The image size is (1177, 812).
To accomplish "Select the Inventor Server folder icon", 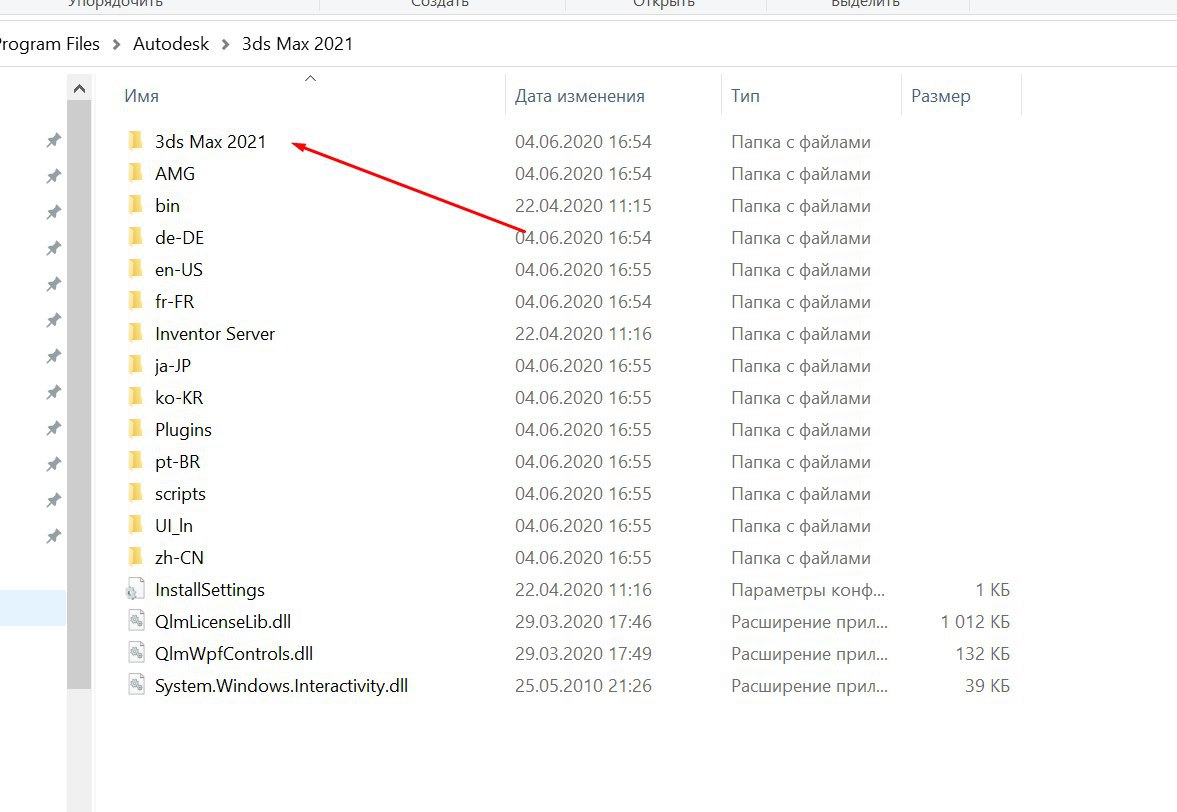I will pyautogui.click(x=136, y=333).
